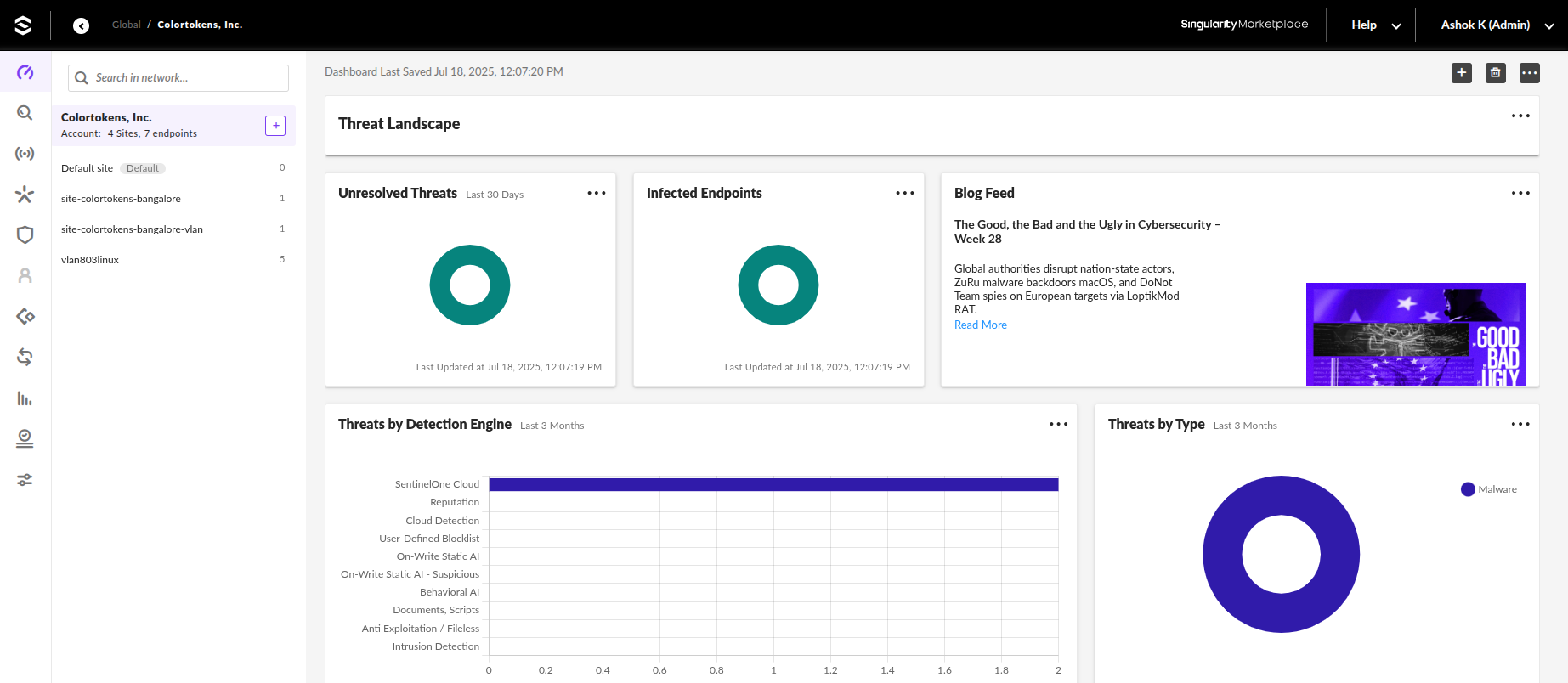
Task: Open Unresolved Threats widget options menu
Action: coord(597,194)
